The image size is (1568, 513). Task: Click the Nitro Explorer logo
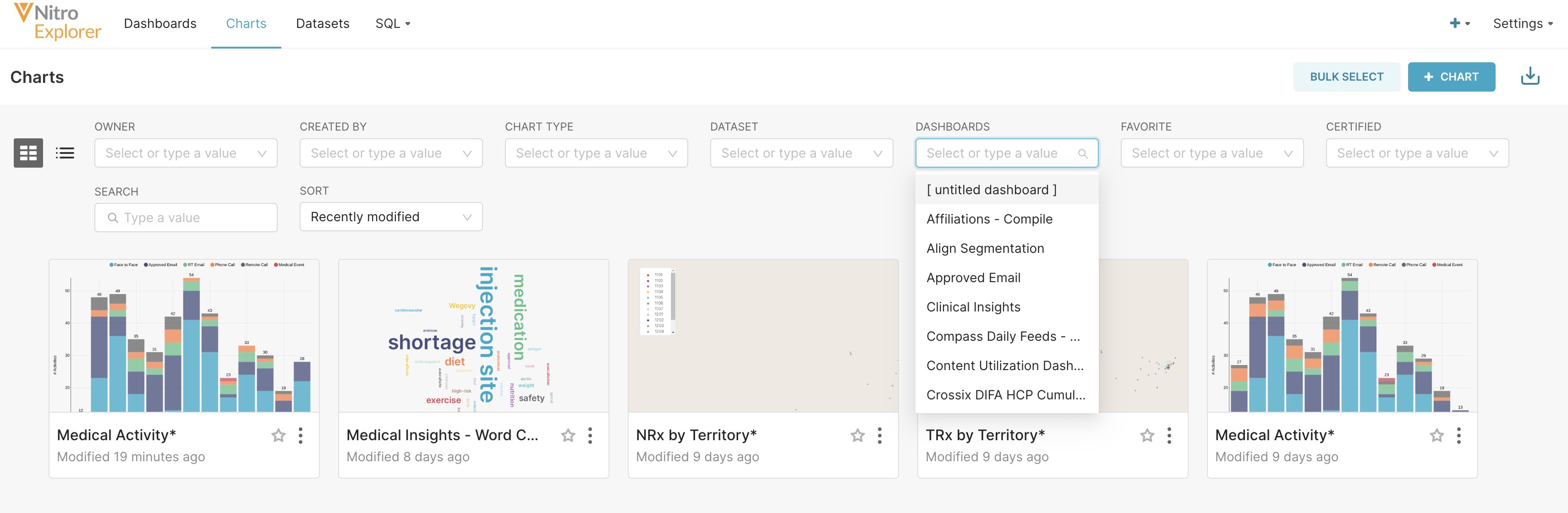click(58, 22)
